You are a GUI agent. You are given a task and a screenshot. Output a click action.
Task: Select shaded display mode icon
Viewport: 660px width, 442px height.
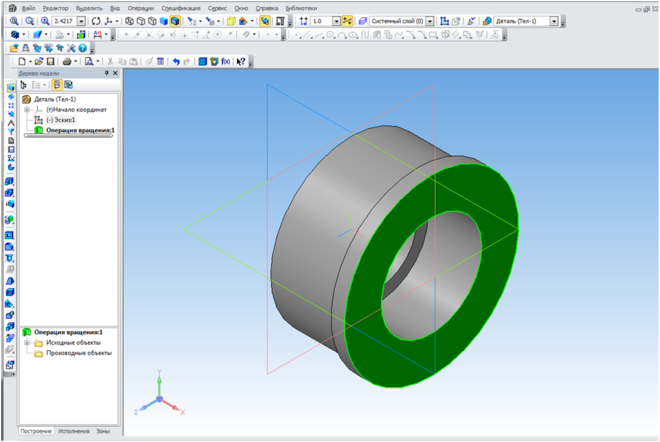(164, 21)
